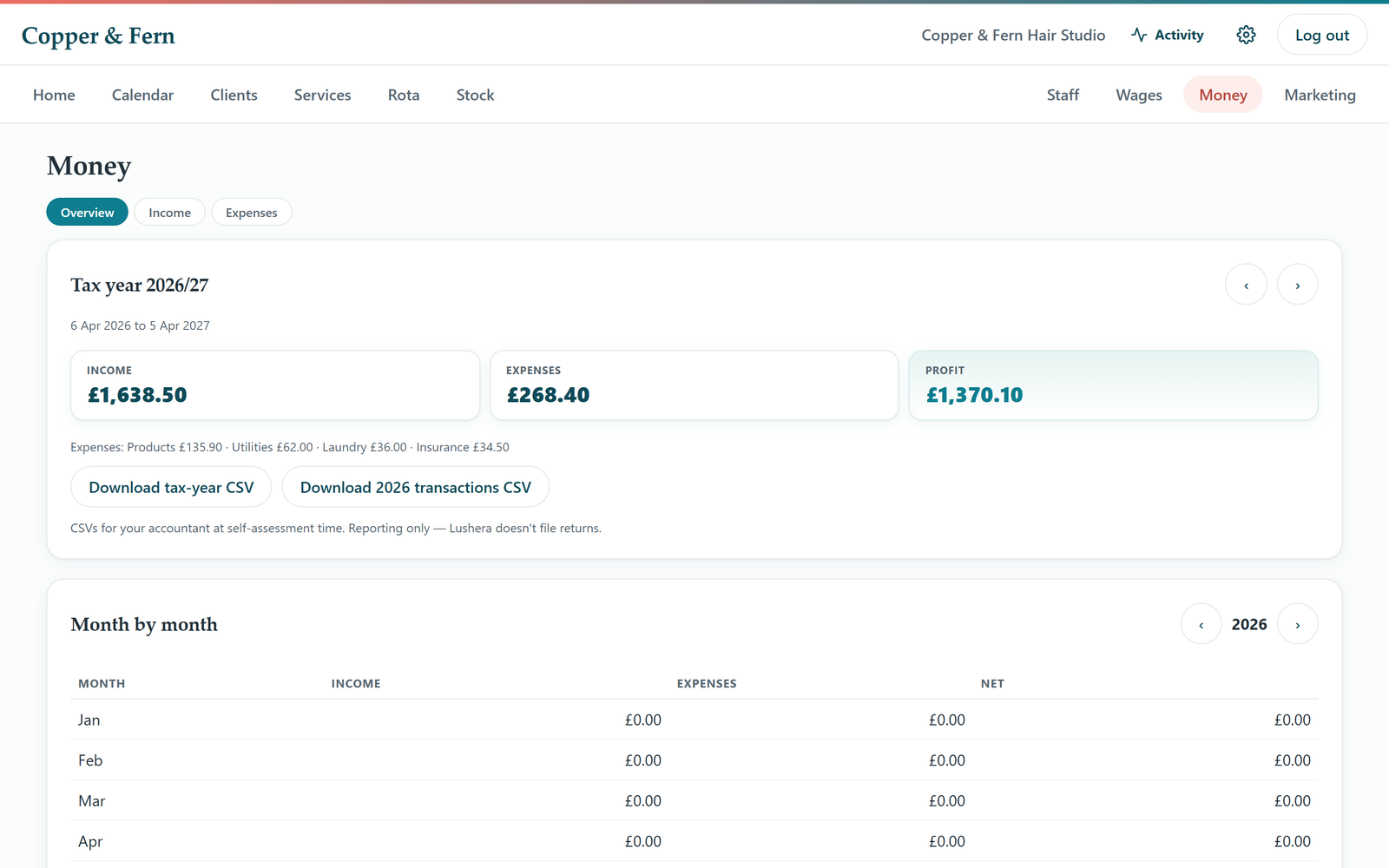Open the Clients page
Viewport: 1389px width, 868px height.
point(234,95)
